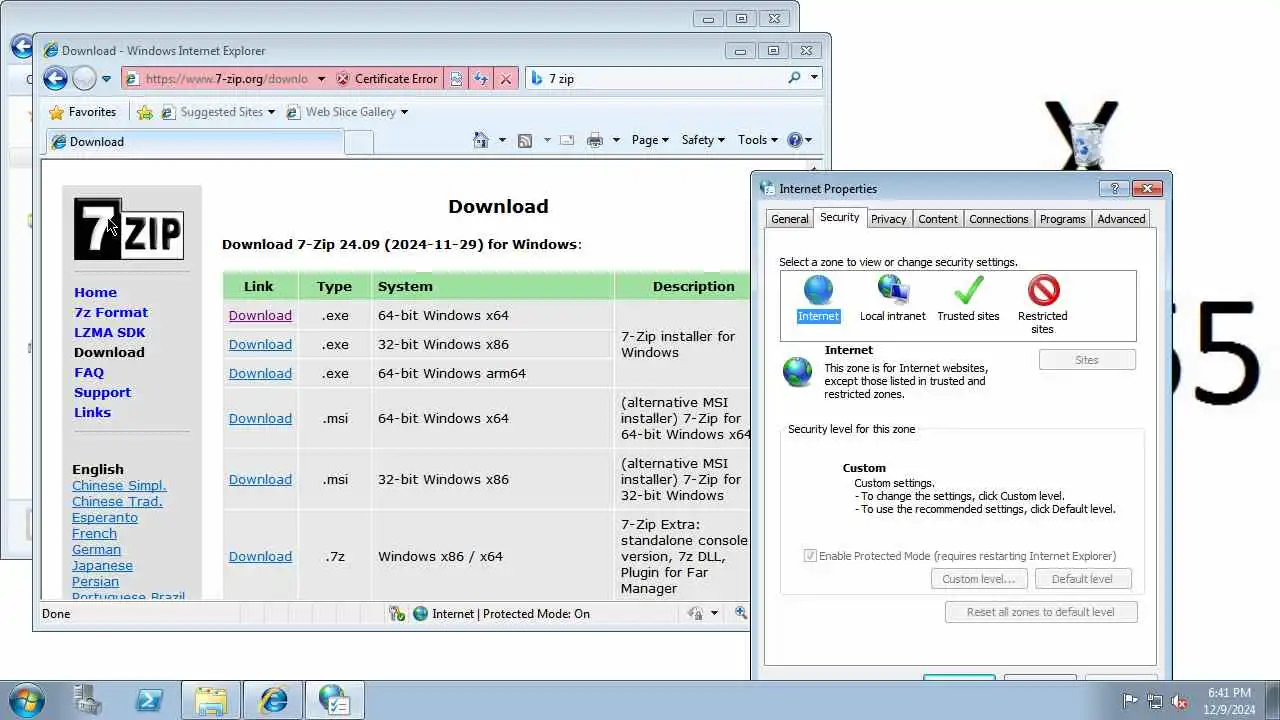Switch language to German
This screenshot has height=720, width=1280.
96,549
